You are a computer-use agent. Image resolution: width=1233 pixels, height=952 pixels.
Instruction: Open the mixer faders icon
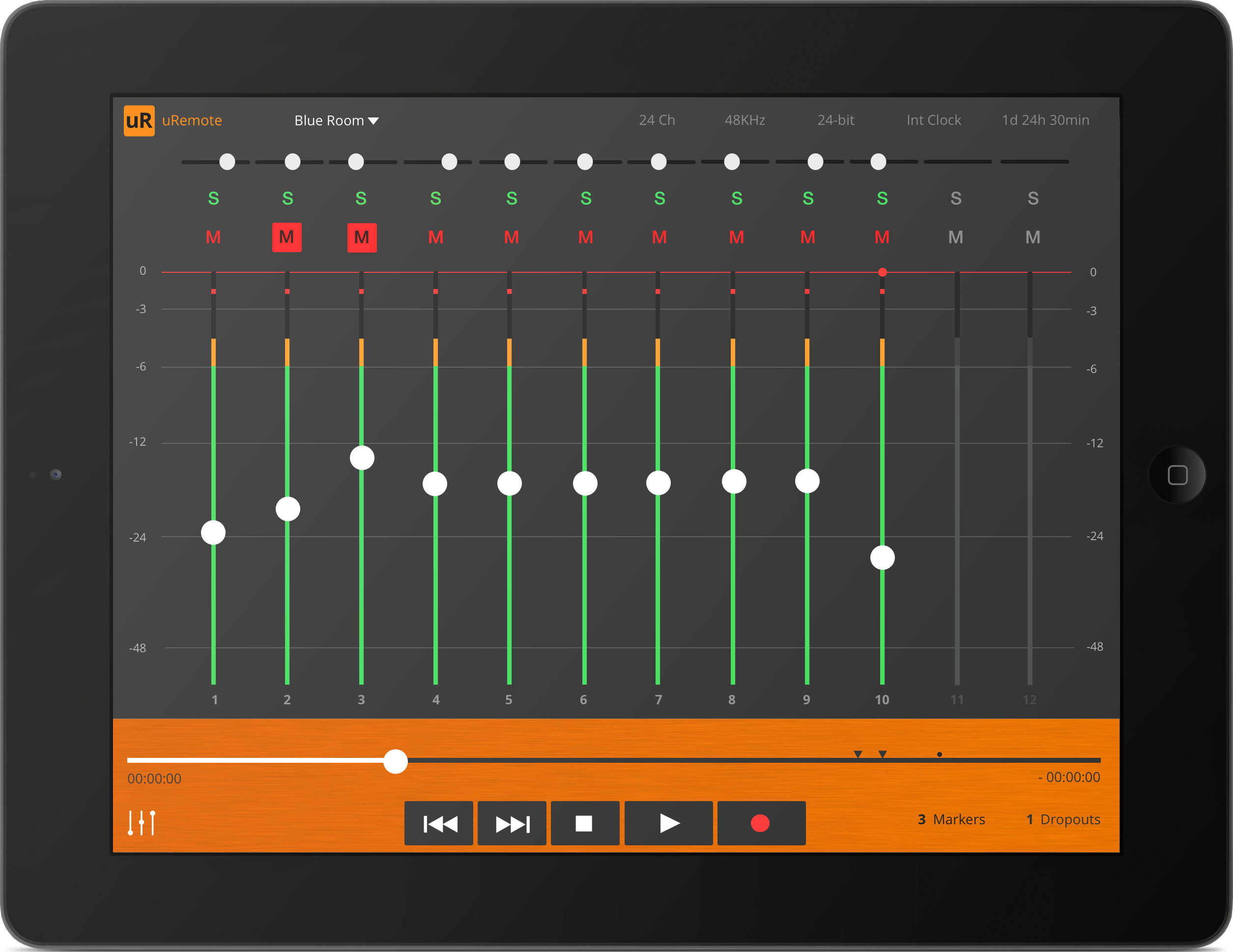141,823
